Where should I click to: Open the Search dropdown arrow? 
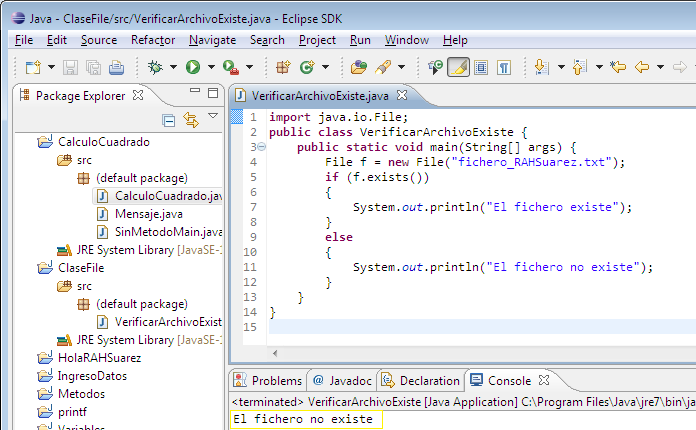[401, 67]
